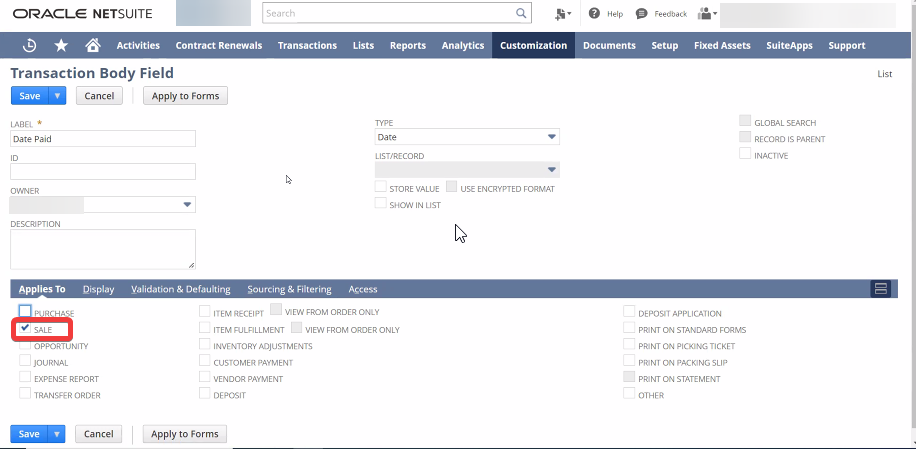916x449 pixels.
Task: Click the top Save button
Action: 30,96
